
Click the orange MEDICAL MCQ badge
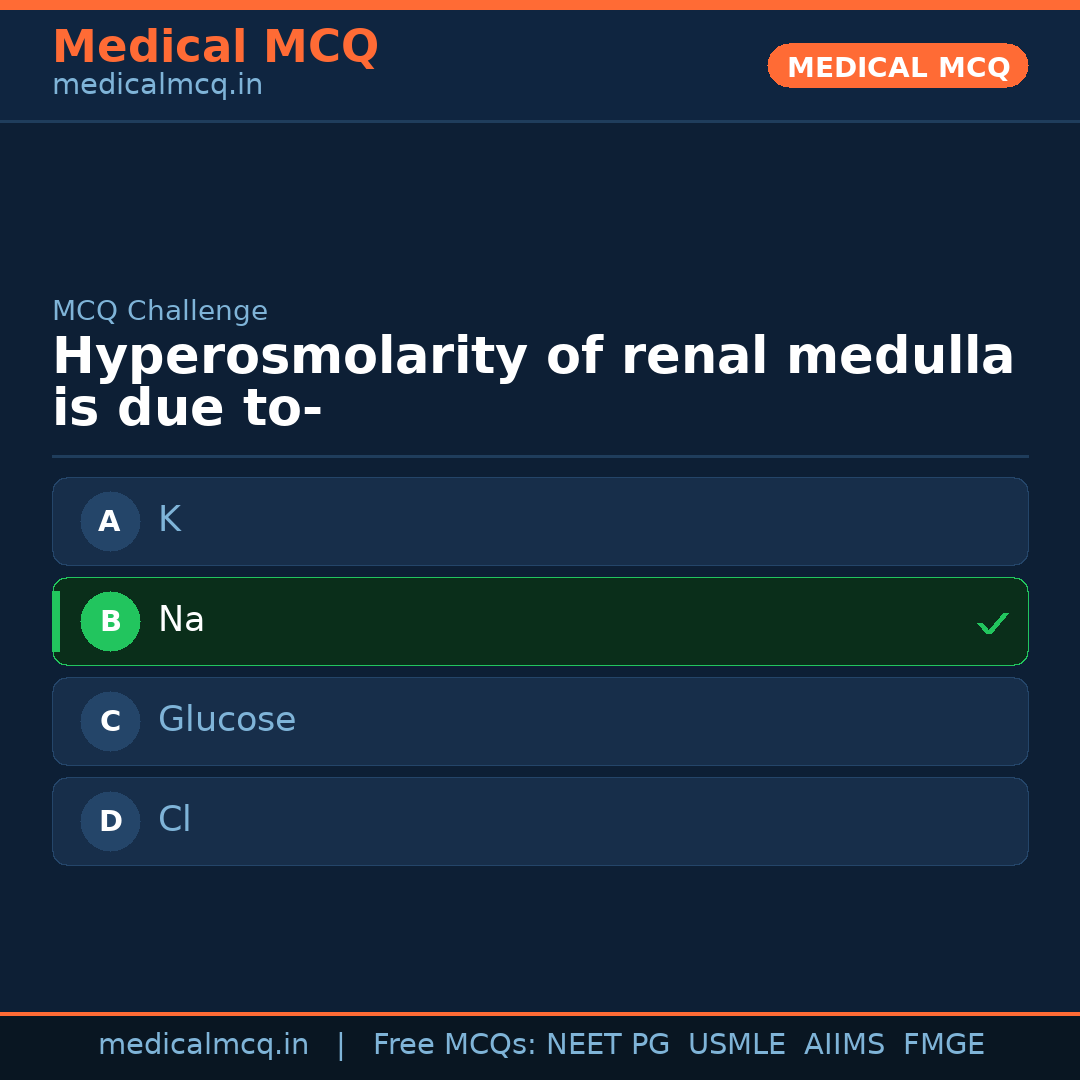tap(897, 66)
